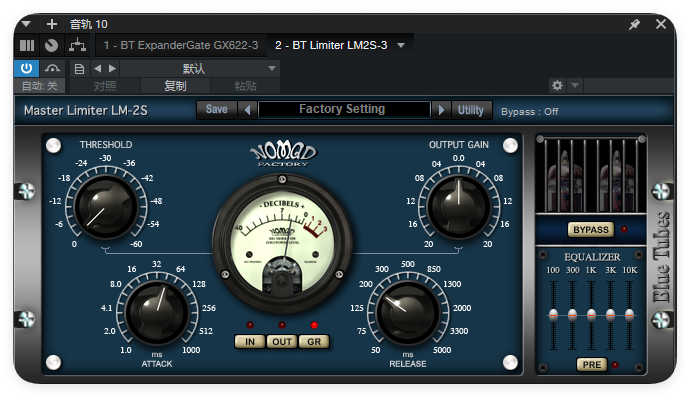Go to previous Factory Setting preset
690x397 pixels.
(247, 110)
